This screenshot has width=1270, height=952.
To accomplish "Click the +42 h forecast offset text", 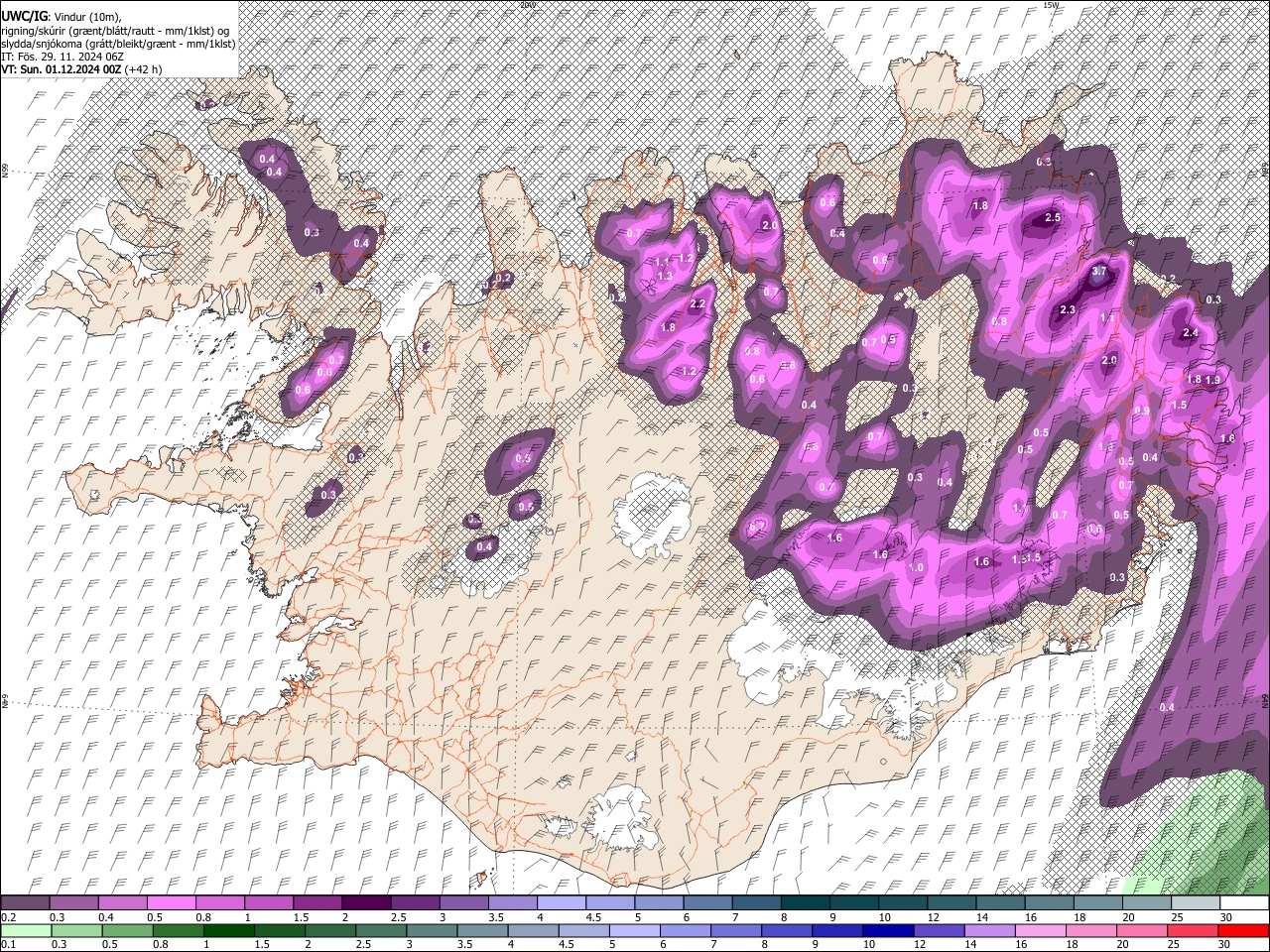I will [144, 69].
